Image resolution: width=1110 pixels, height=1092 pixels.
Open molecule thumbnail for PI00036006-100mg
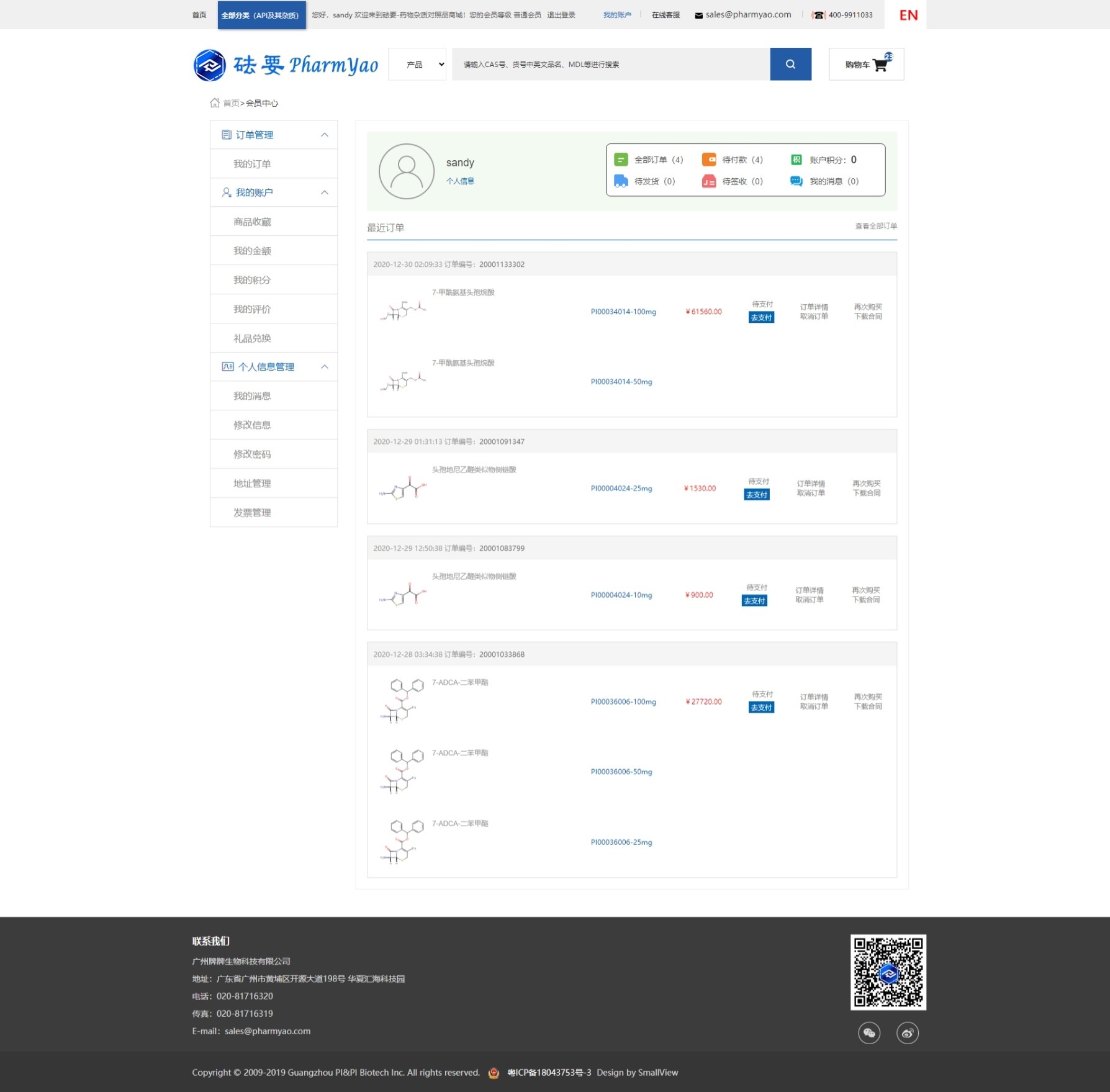point(403,701)
